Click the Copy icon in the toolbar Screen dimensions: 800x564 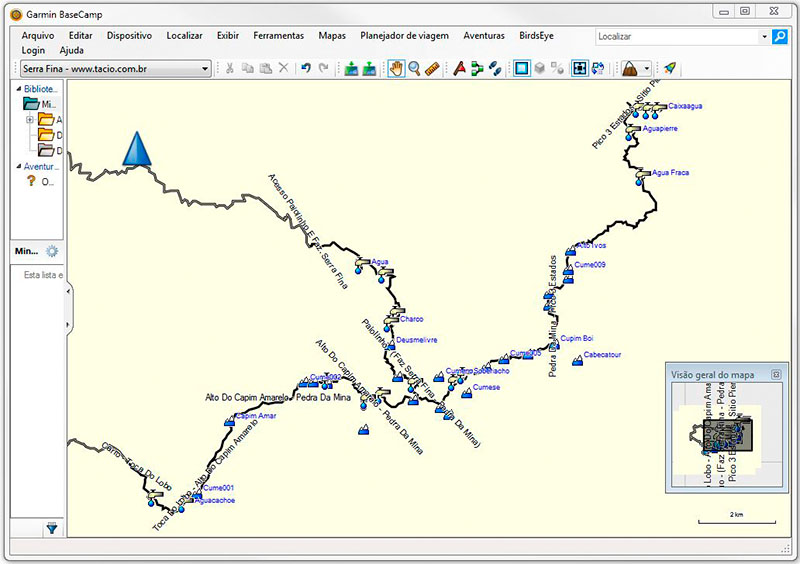(248, 68)
